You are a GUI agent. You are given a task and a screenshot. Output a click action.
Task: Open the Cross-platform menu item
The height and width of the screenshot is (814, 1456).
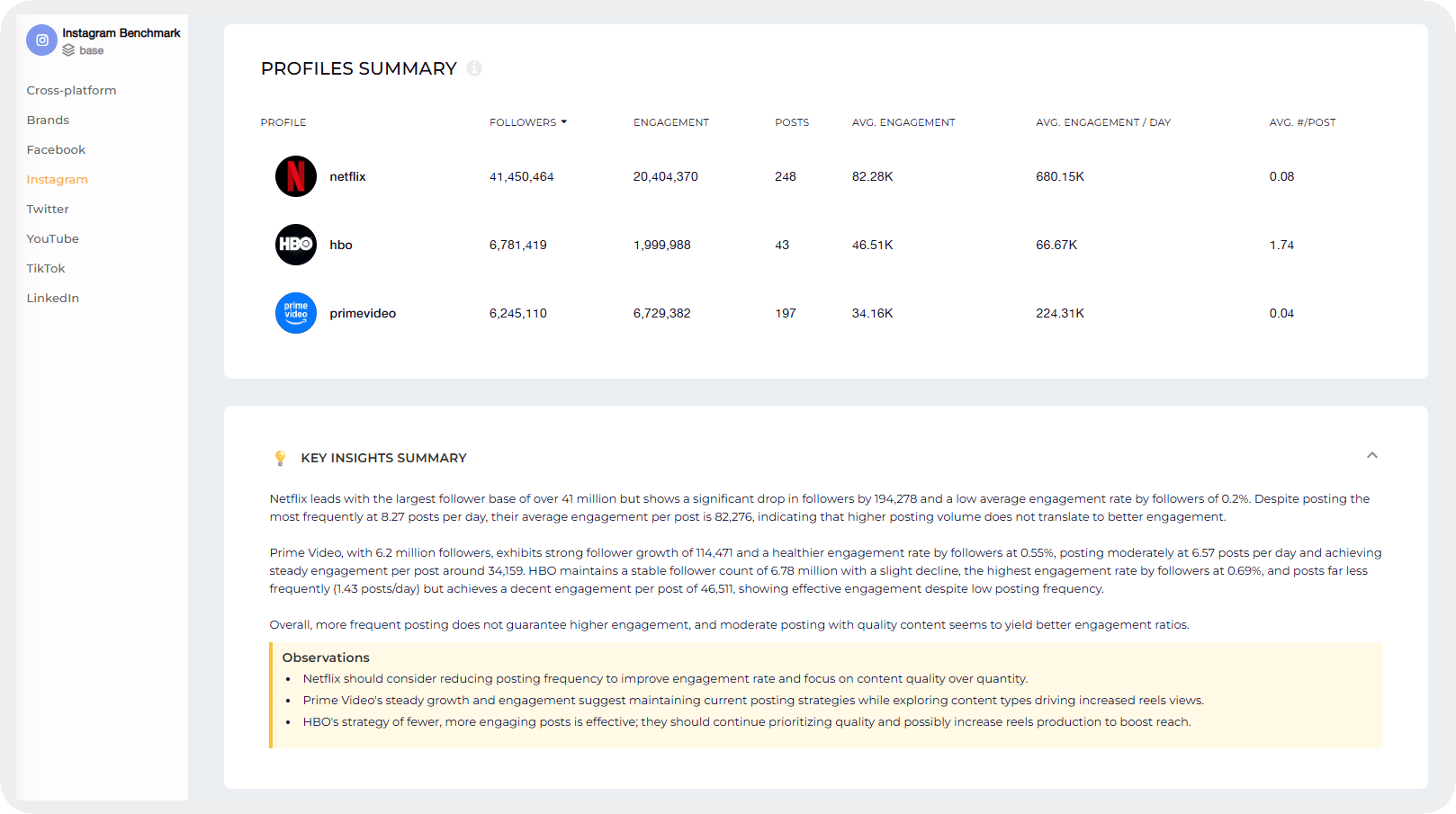71,90
